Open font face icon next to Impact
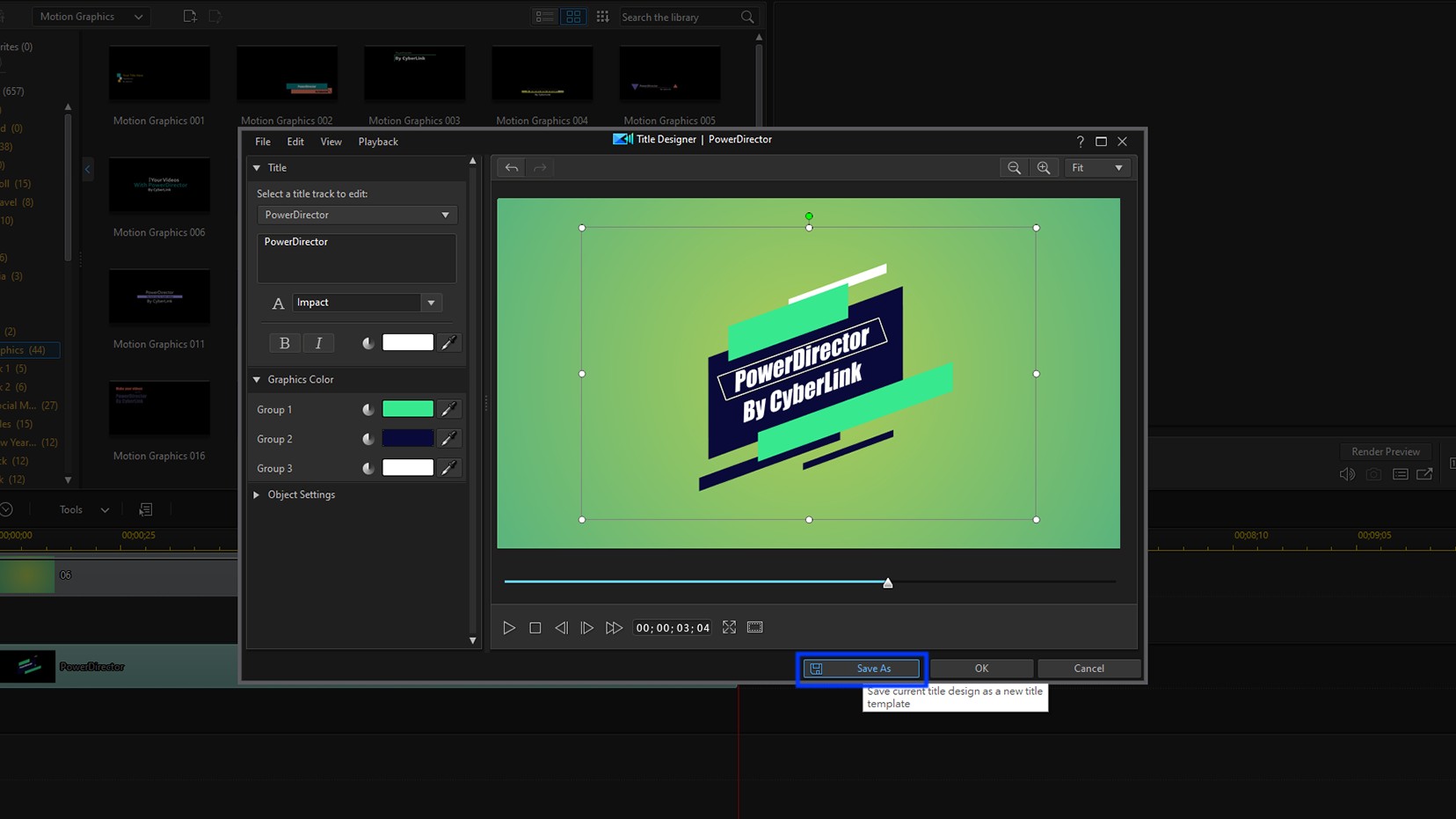1456x819 pixels. pyautogui.click(x=278, y=303)
